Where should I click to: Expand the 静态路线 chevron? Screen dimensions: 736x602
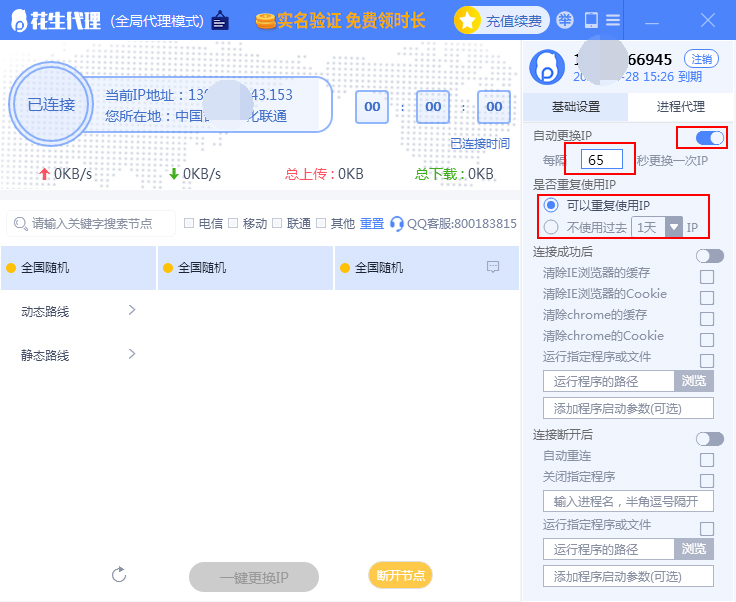click(x=132, y=353)
